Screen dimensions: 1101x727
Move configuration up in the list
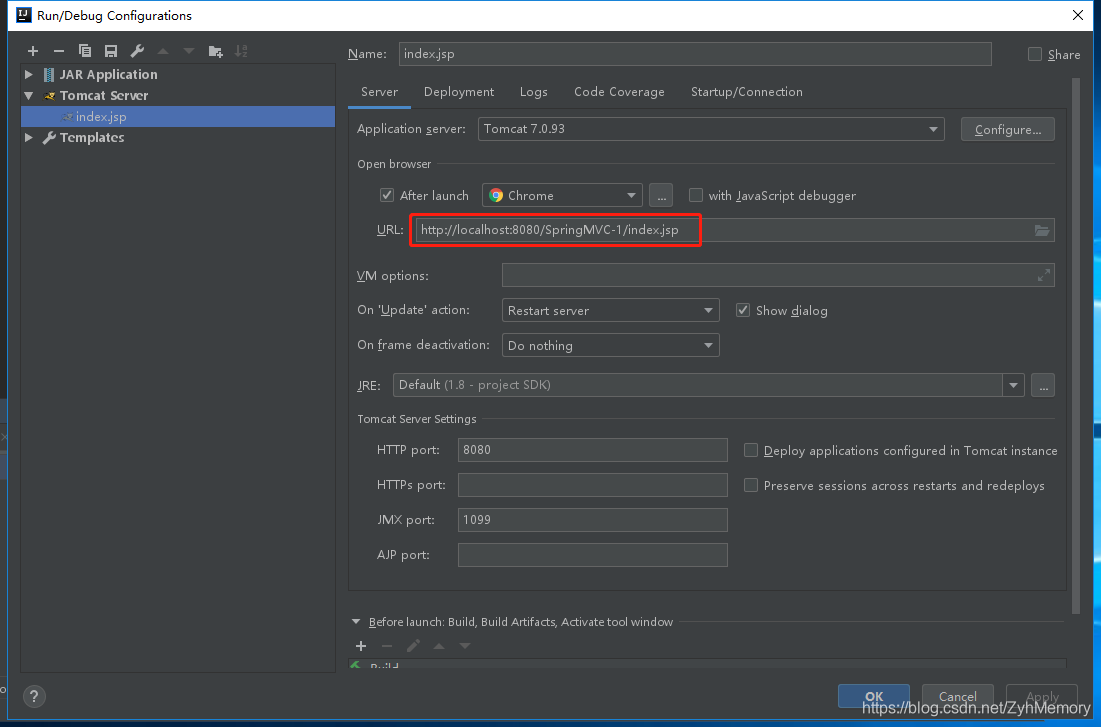(163, 51)
